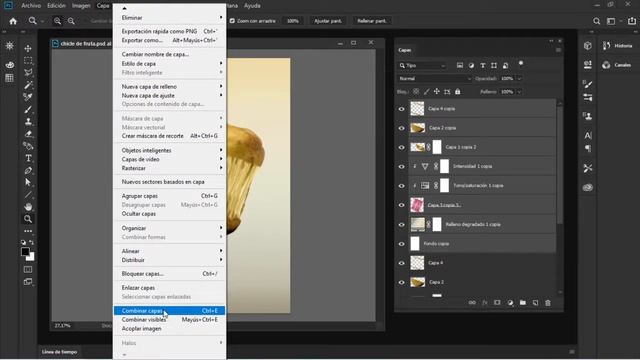
Task: Select the Lasso tool
Action: 28,73
